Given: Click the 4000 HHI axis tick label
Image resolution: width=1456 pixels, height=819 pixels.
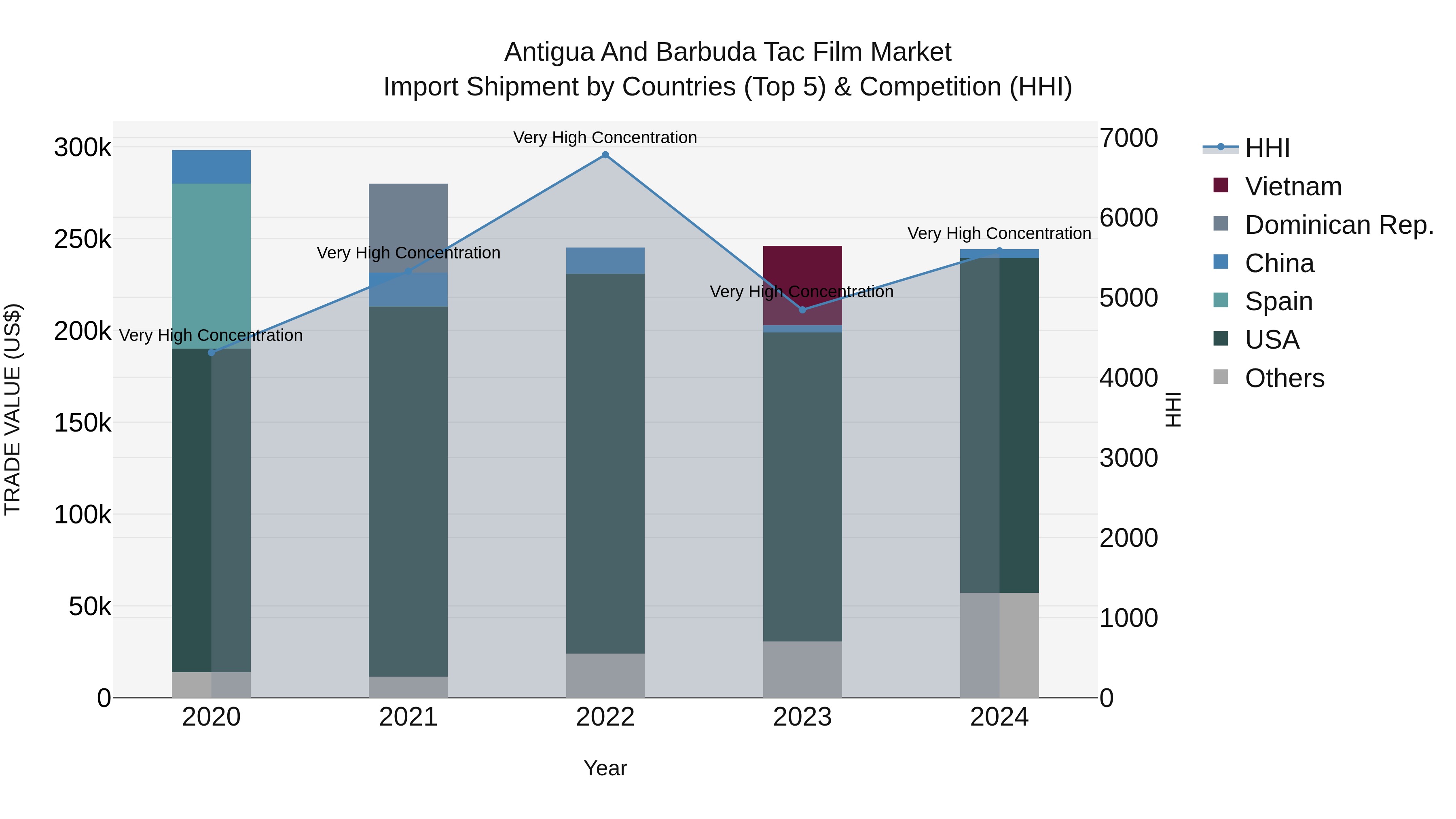Looking at the screenshot, I should pos(1129,378).
